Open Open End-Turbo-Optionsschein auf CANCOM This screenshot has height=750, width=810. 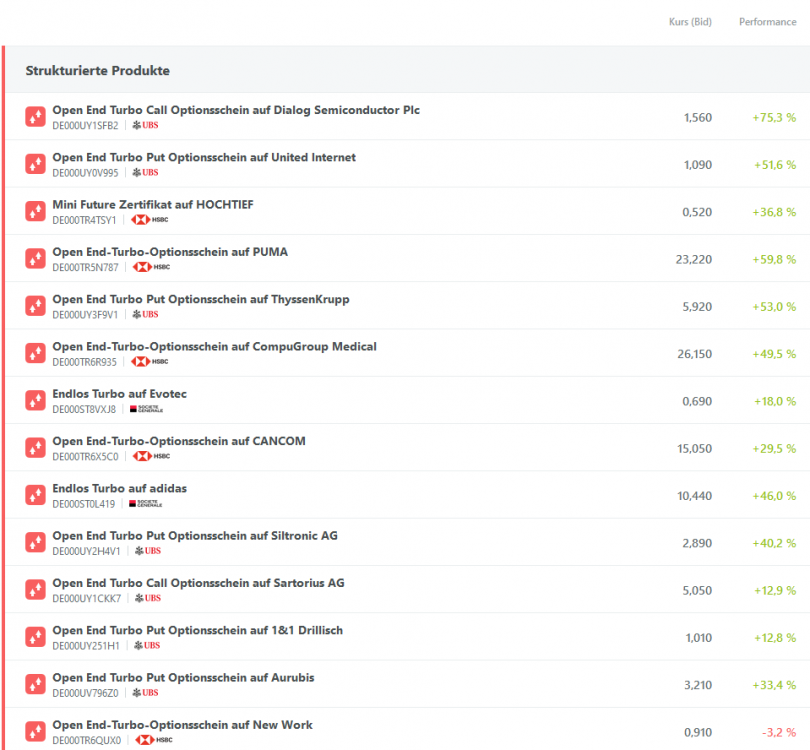[x=179, y=441]
